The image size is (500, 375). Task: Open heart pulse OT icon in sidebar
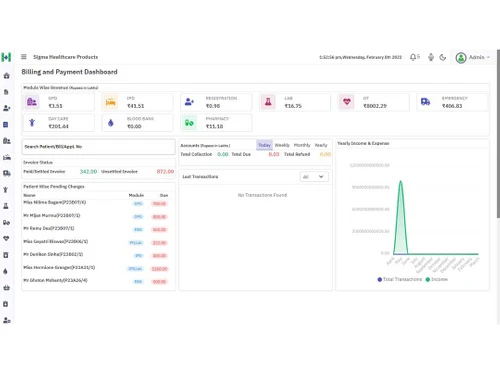pos(6,239)
